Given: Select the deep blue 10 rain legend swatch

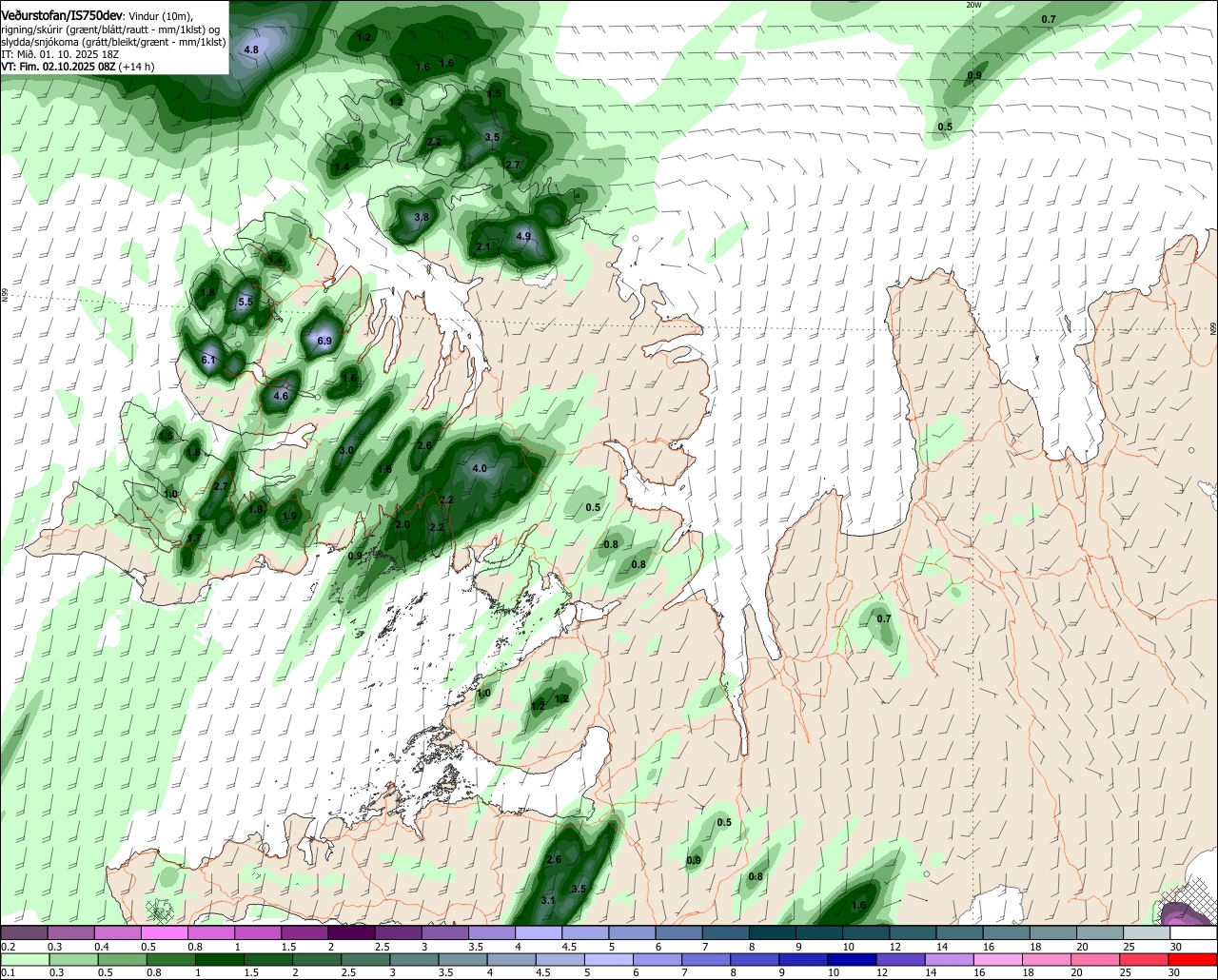Looking at the screenshot, I should [853, 960].
